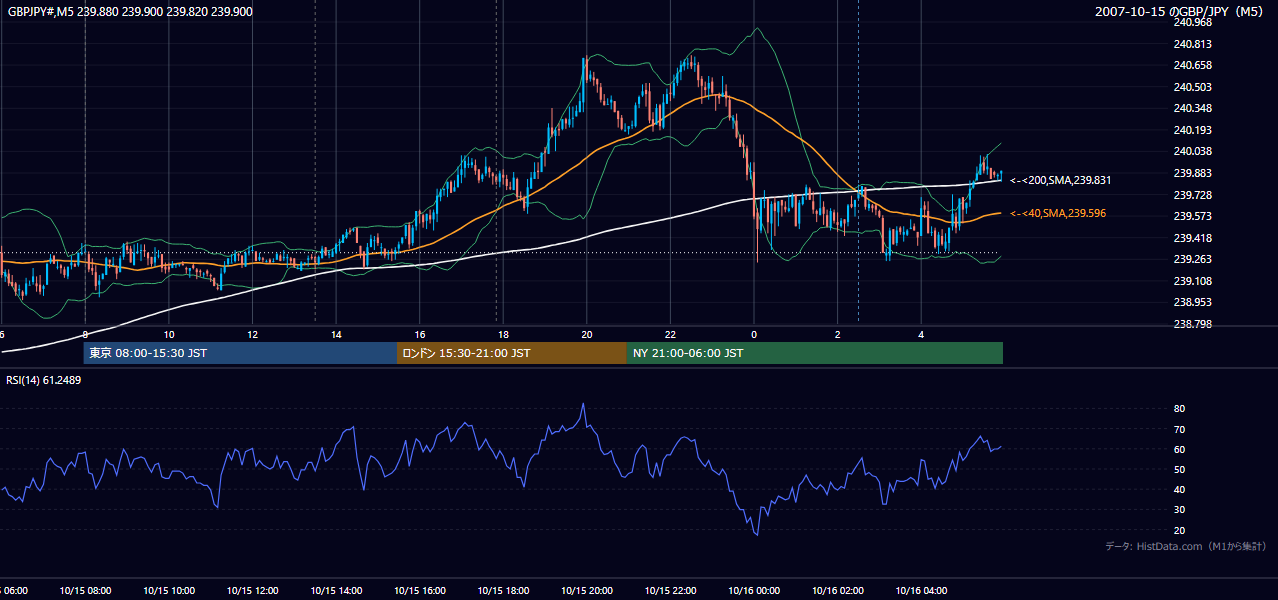Screen dimensions: 1278x600
Task: Click the 239.573 price axis label
Action: pyautogui.click(x=1193, y=216)
